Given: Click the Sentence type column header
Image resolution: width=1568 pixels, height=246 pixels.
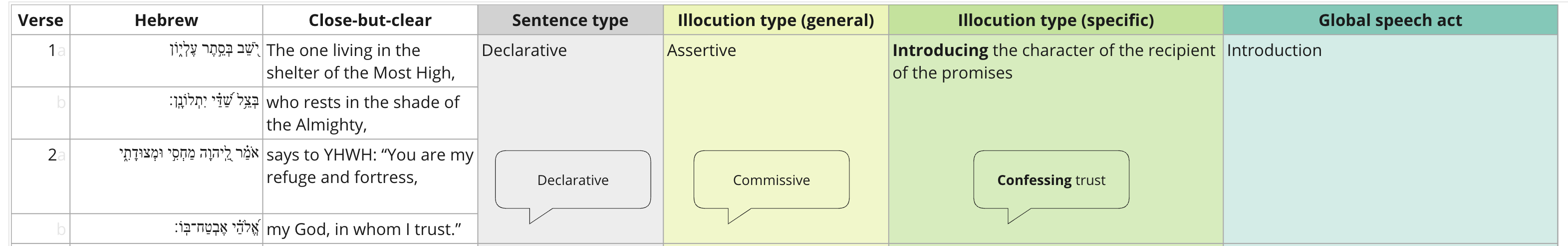Looking at the screenshot, I should pyautogui.click(x=570, y=20).
